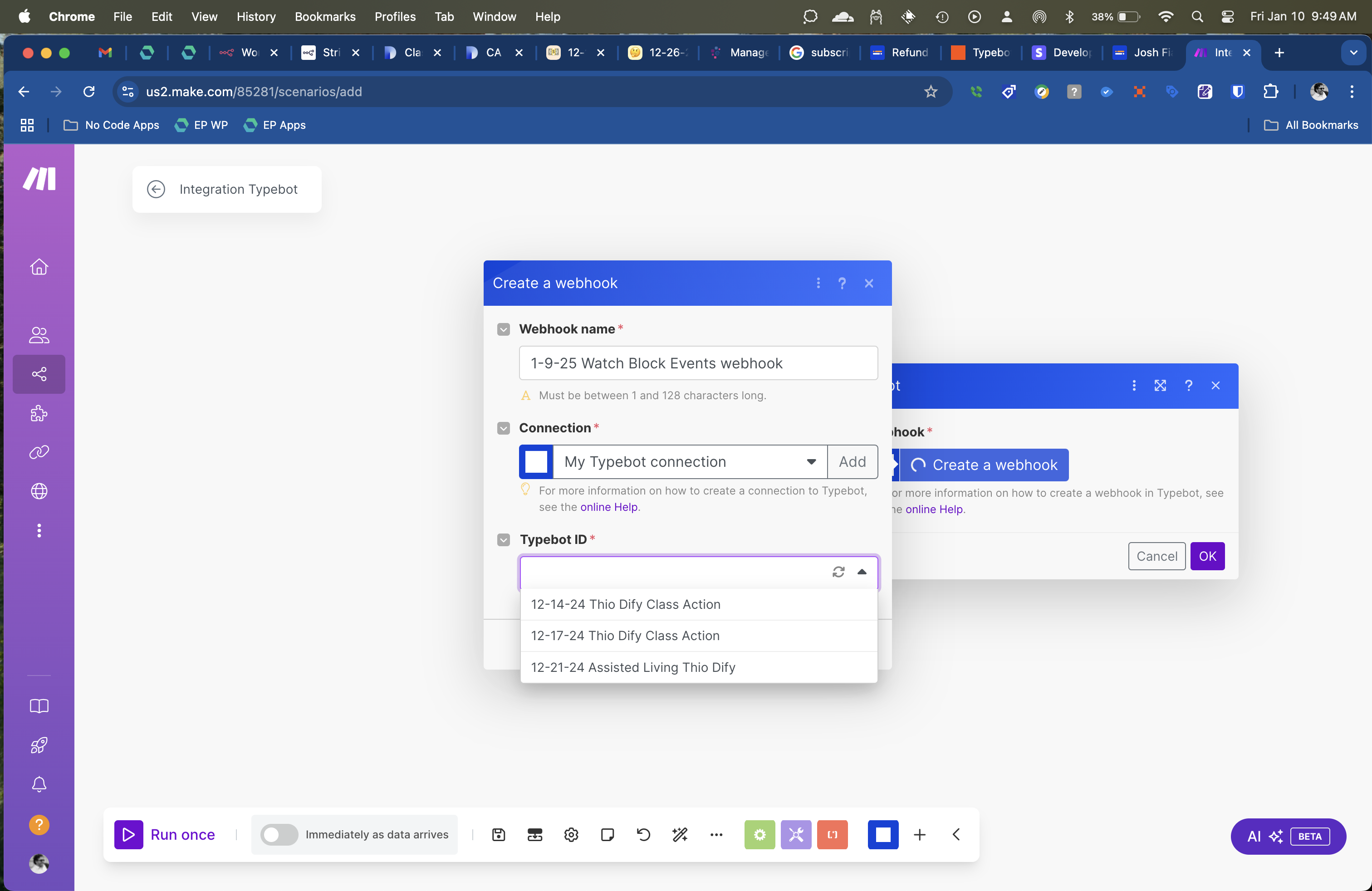1372x891 pixels.
Task: Open scenario settings gear in bottom toolbar
Action: click(571, 835)
